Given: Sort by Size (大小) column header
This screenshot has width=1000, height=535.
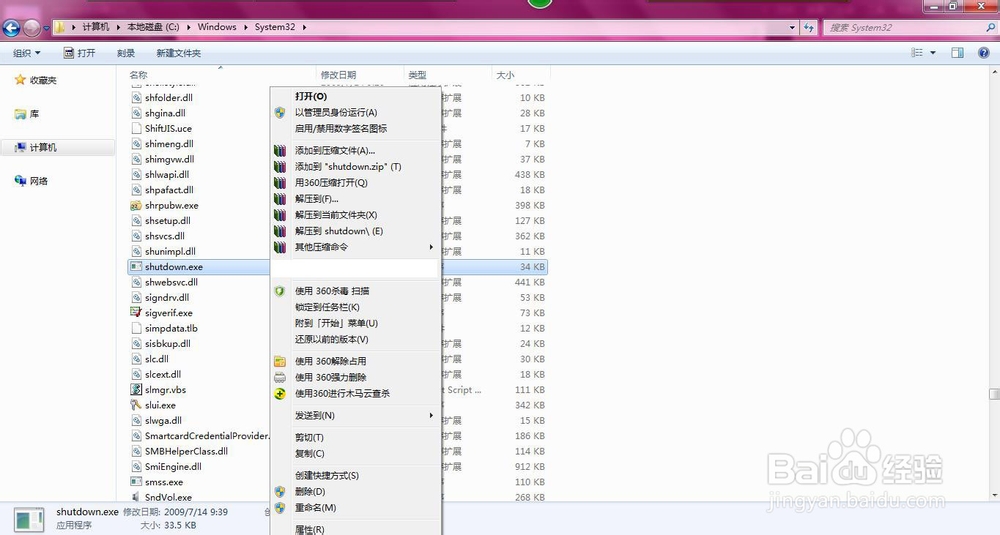Looking at the screenshot, I should (x=505, y=75).
